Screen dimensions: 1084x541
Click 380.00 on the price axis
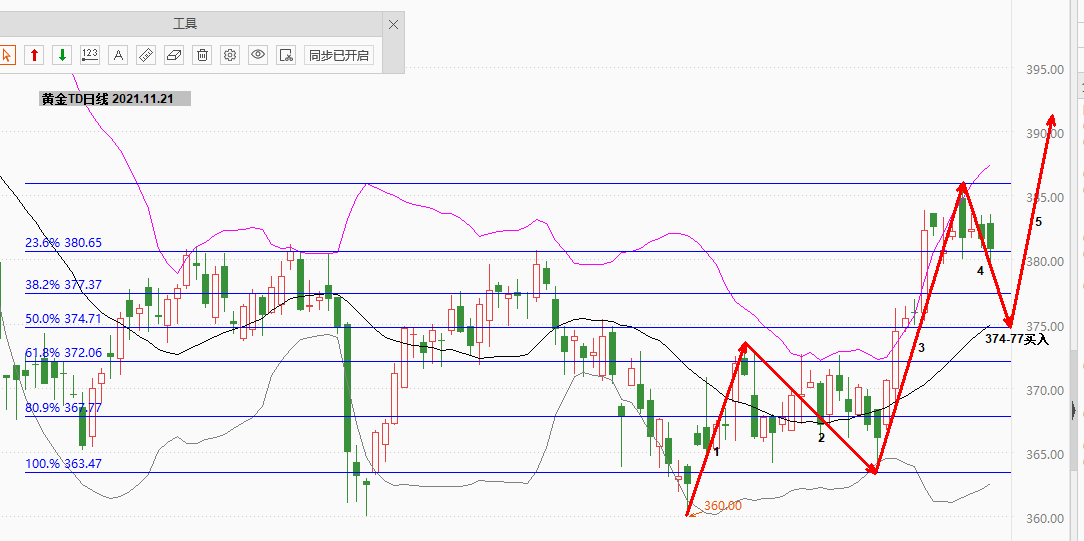pos(1045,262)
